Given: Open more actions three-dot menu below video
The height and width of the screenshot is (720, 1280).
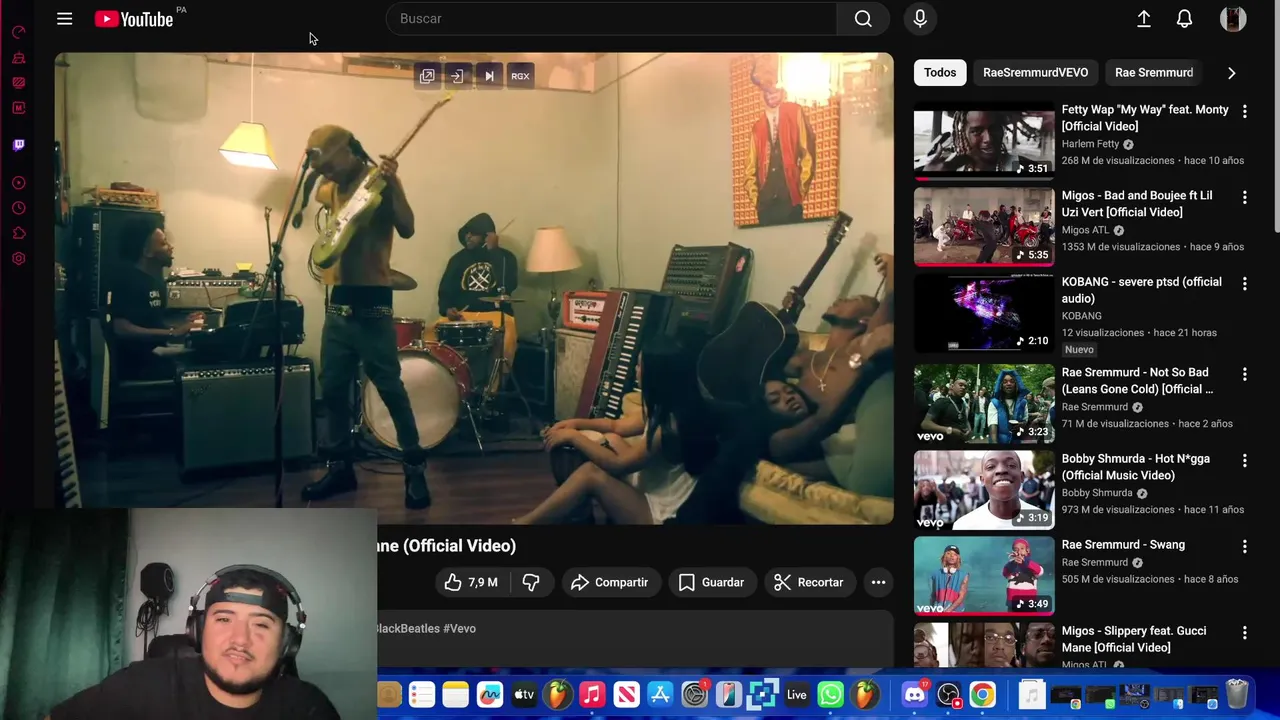Looking at the screenshot, I should (878, 582).
